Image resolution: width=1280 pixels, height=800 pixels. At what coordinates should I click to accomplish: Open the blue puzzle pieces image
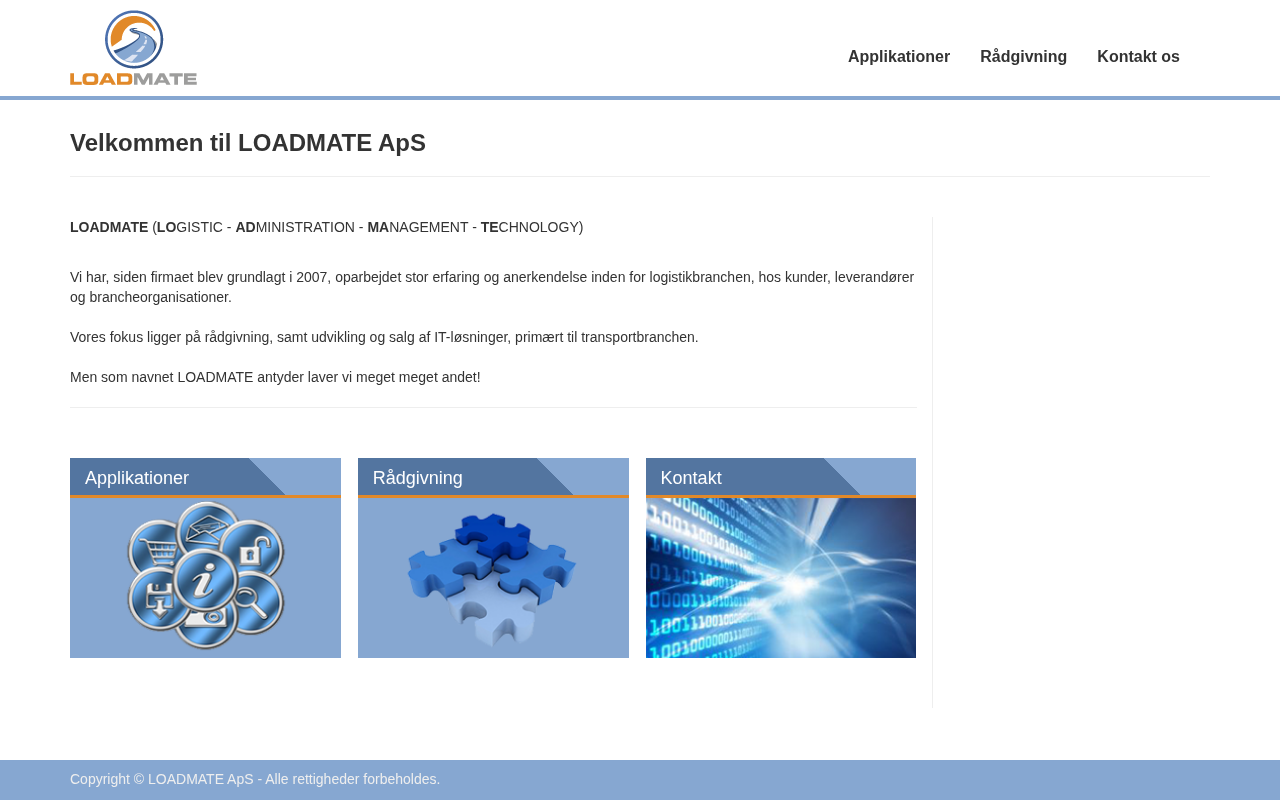(x=493, y=578)
